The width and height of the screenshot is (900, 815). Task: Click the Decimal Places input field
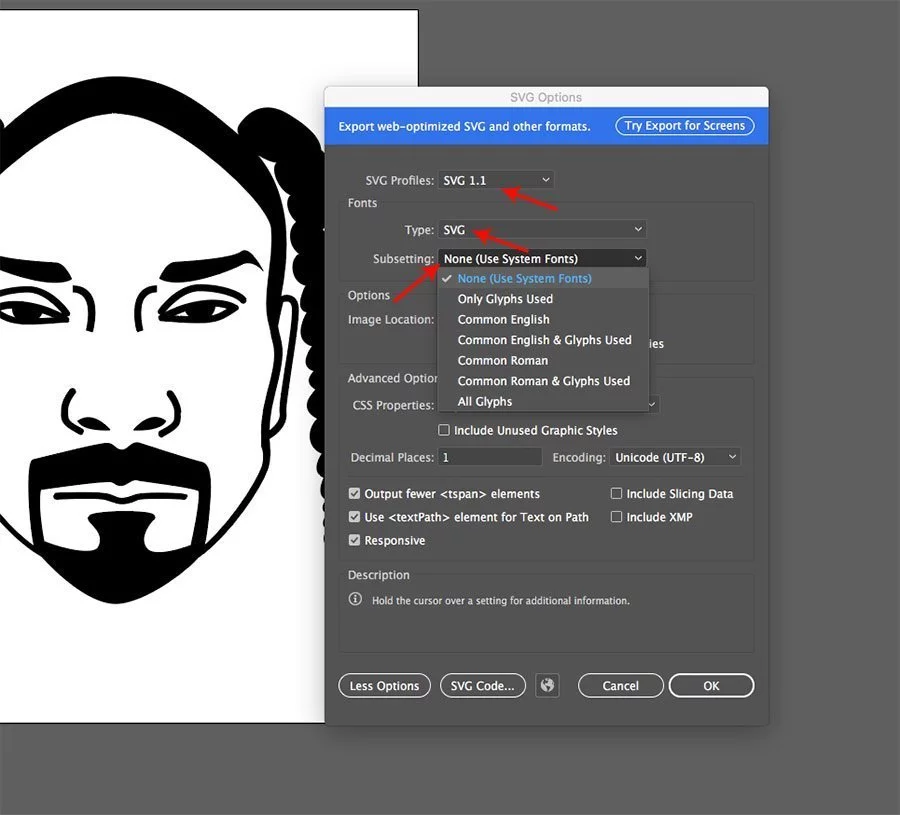point(490,457)
